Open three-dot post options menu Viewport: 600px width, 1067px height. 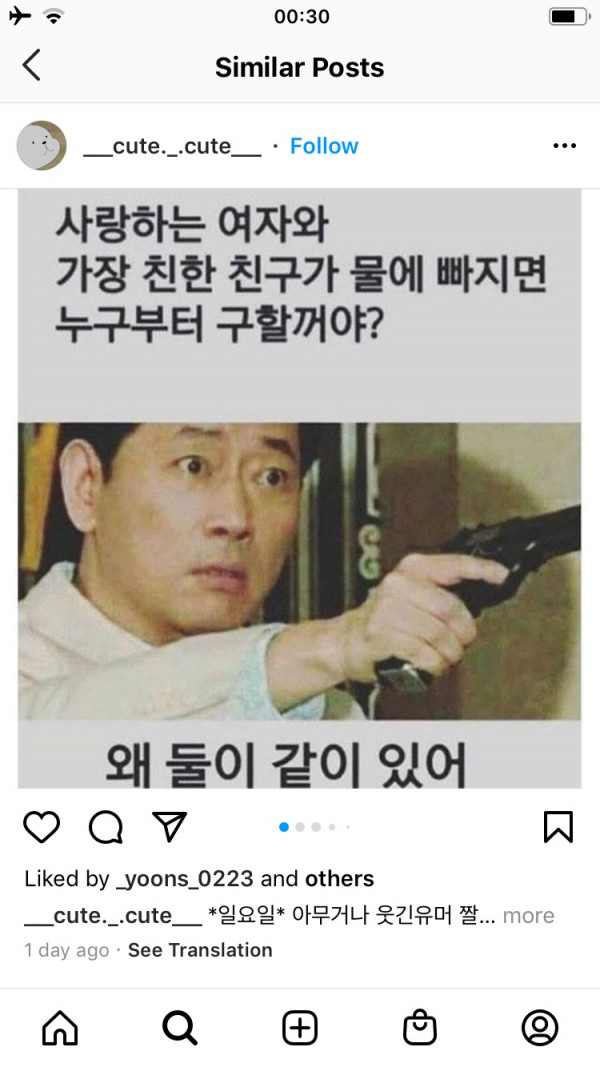pyautogui.click(x=565, y=146)
